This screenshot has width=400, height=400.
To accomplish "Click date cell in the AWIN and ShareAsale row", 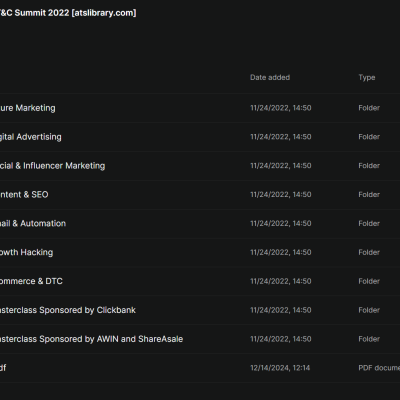I will [x=281, y=339].
